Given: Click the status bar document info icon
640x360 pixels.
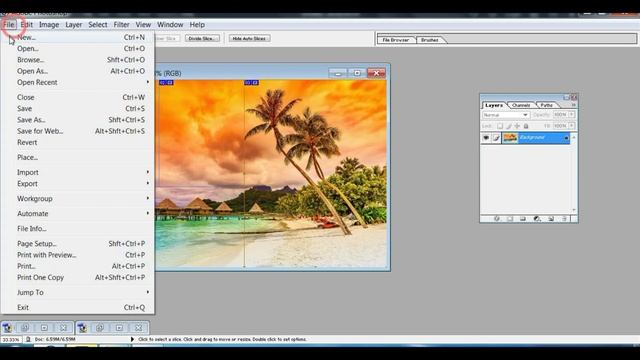Looking at the screenshot, I should pos(28,339).
